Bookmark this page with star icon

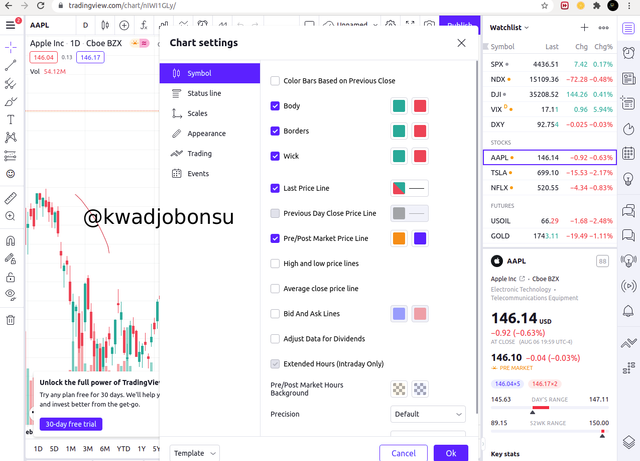(x=544, y=6)
